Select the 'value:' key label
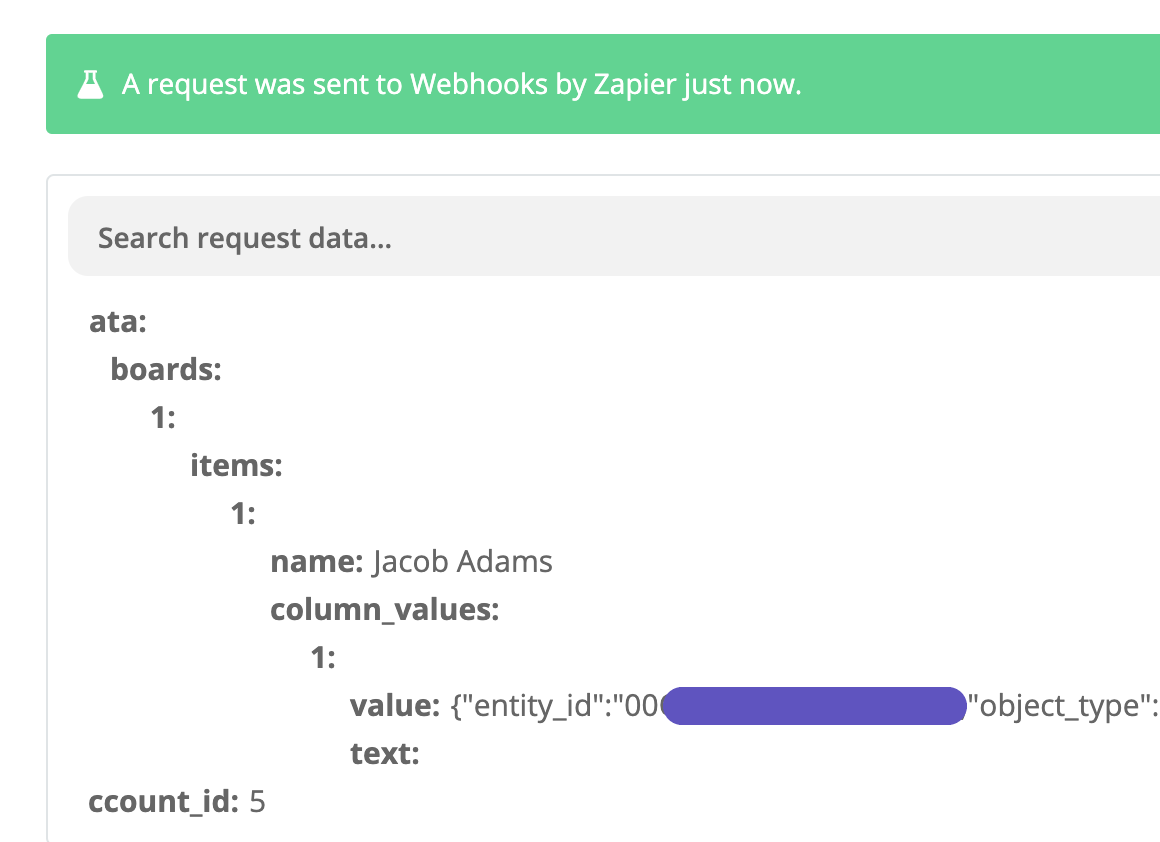The image size is (1160, 842). click(395, 706)
